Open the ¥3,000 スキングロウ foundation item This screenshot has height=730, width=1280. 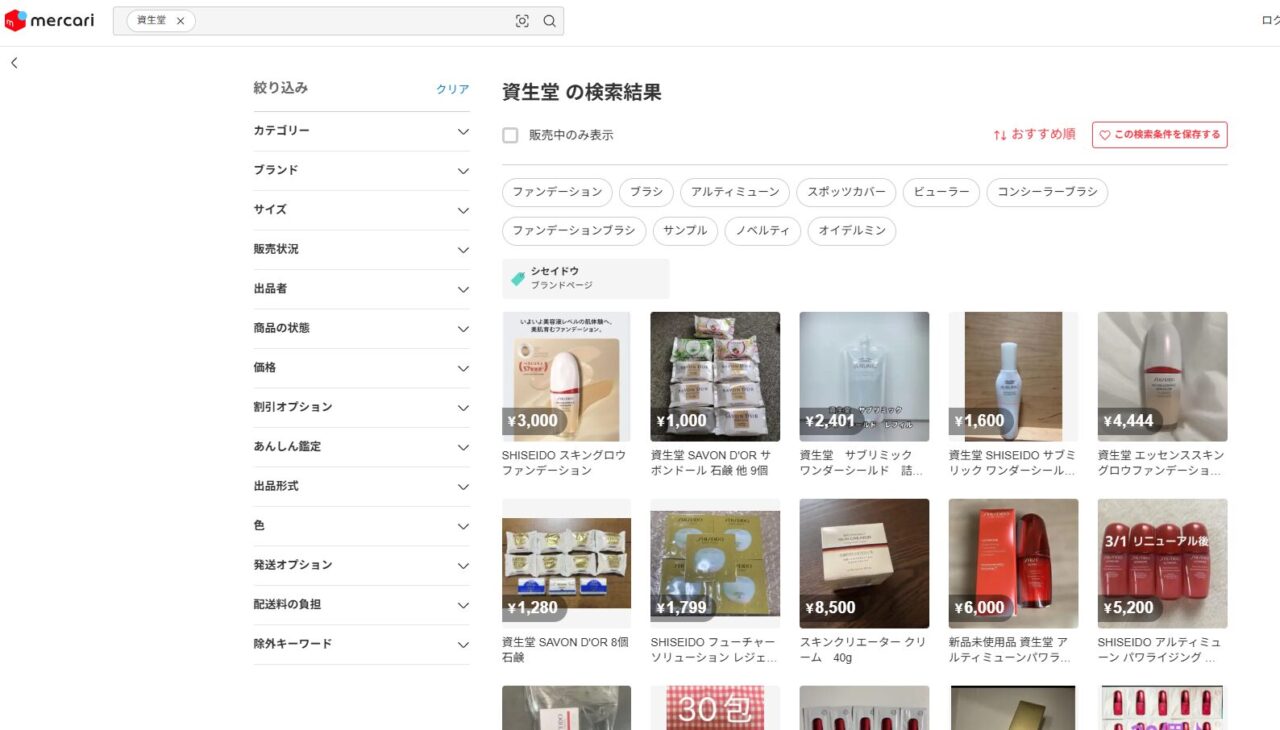566,377
